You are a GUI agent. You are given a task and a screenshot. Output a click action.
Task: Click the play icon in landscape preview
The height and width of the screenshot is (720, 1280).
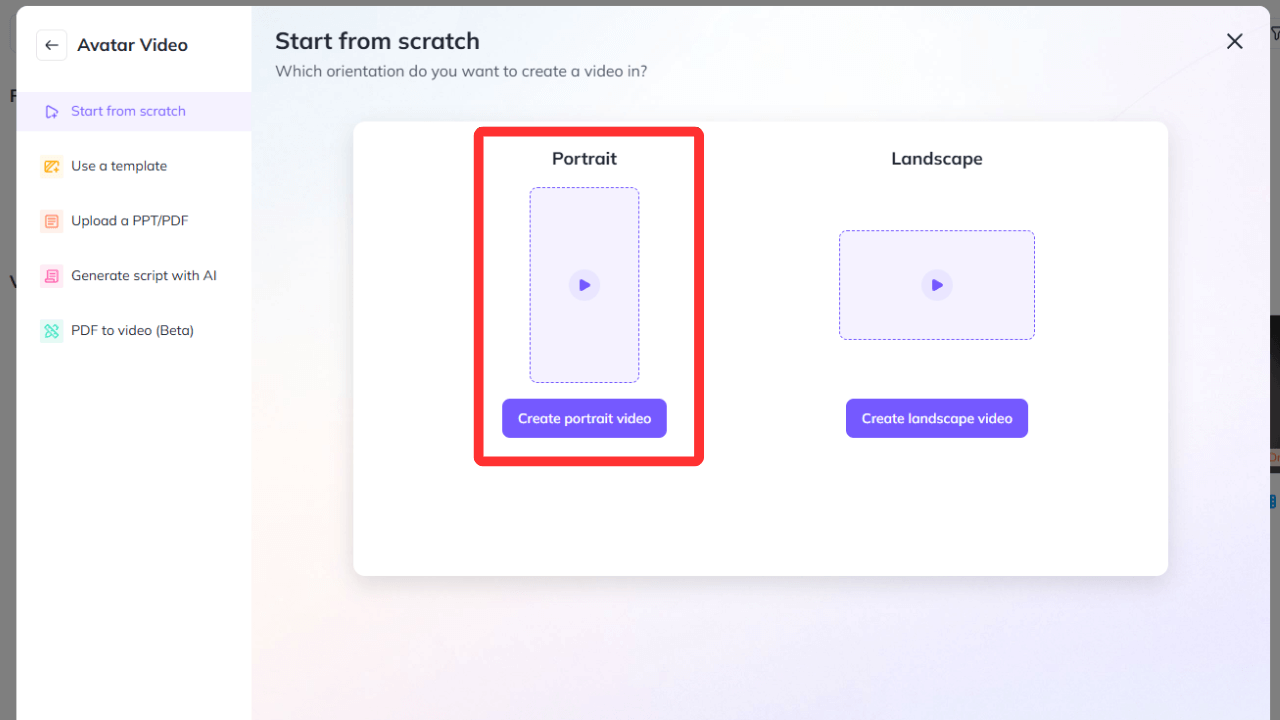click(x=937, y=285)
